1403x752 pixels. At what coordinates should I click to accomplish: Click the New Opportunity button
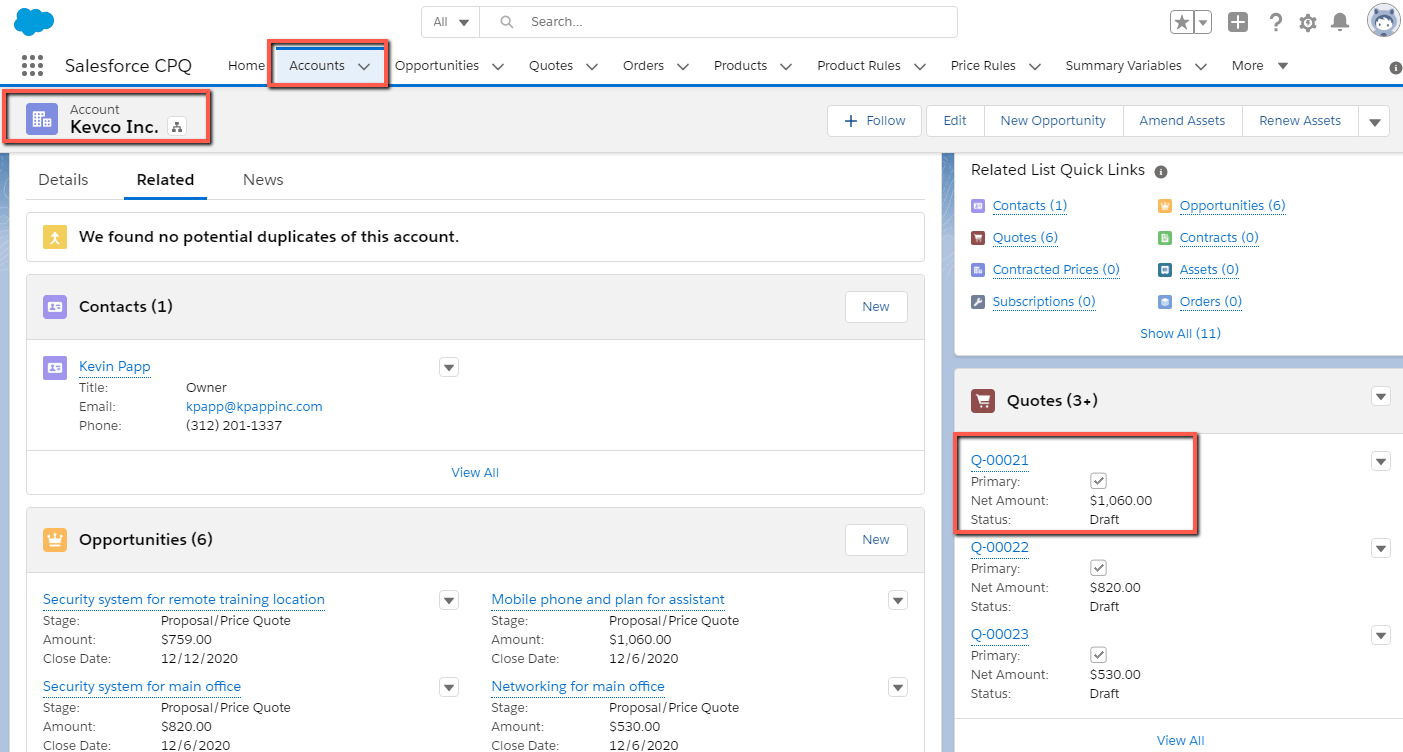pyautogui.click(x=1053, y=121)
